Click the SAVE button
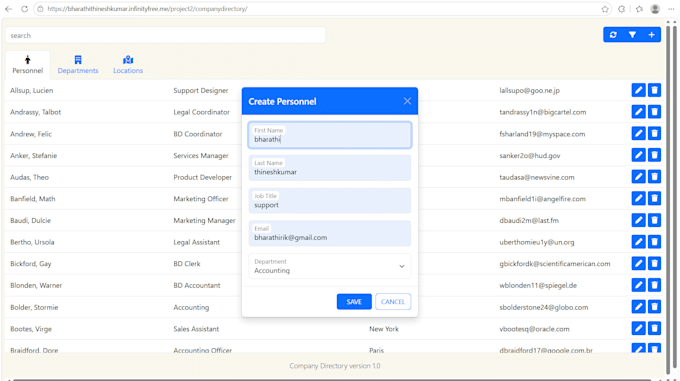Screen dimensions: 680x381 coord(354,302)
